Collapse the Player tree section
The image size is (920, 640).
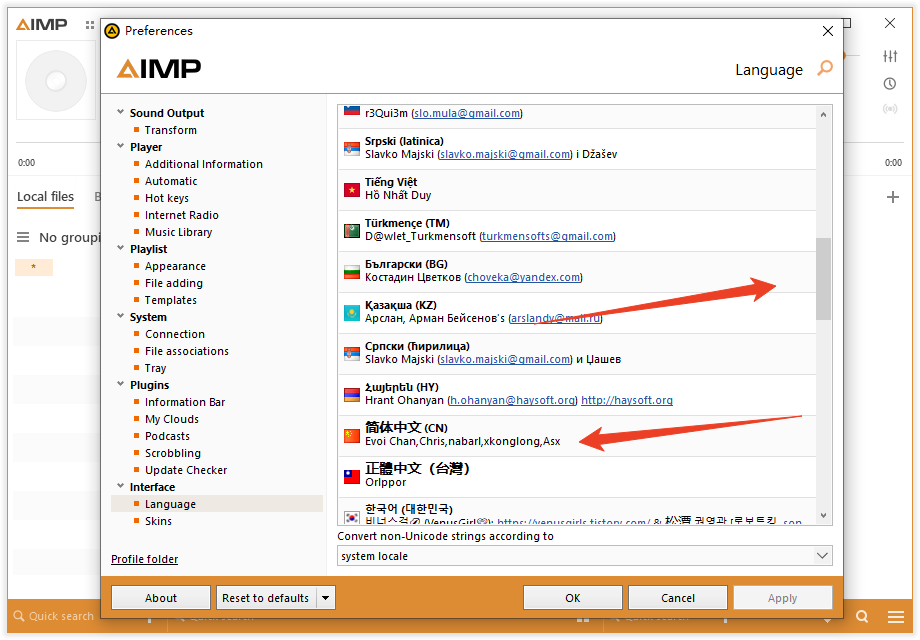click(120, 145)
